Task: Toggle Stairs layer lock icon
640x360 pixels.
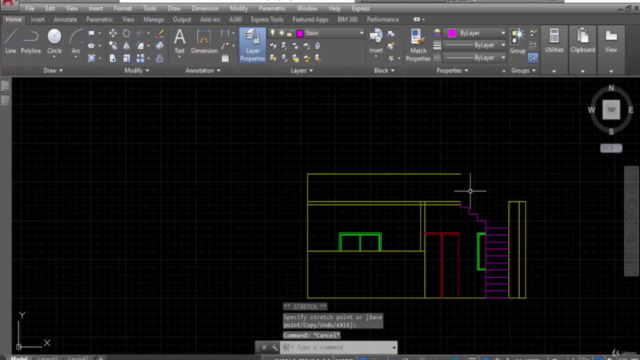Action: click(x=290, y=33)
